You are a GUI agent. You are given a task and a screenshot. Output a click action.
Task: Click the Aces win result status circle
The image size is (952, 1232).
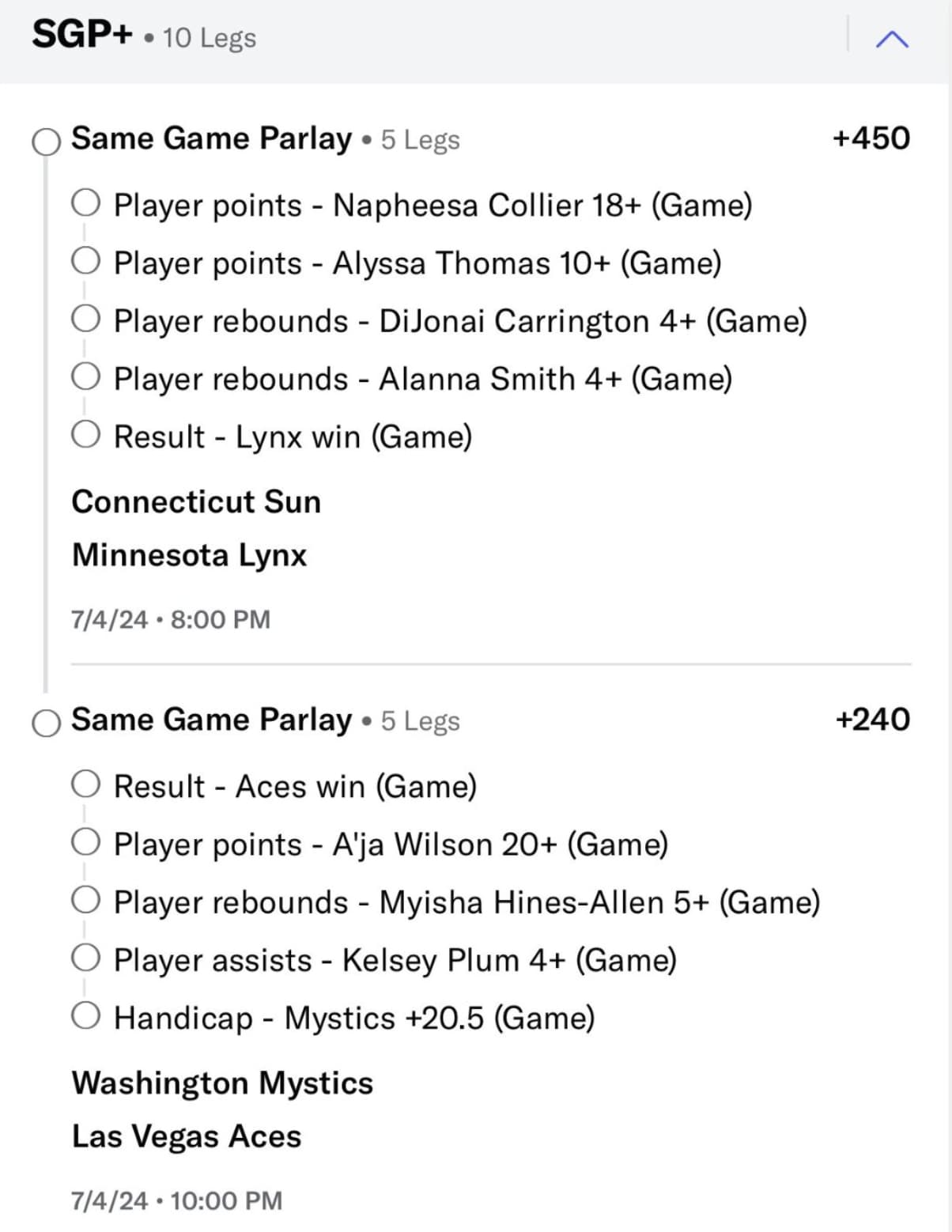[x=85, y=784]
